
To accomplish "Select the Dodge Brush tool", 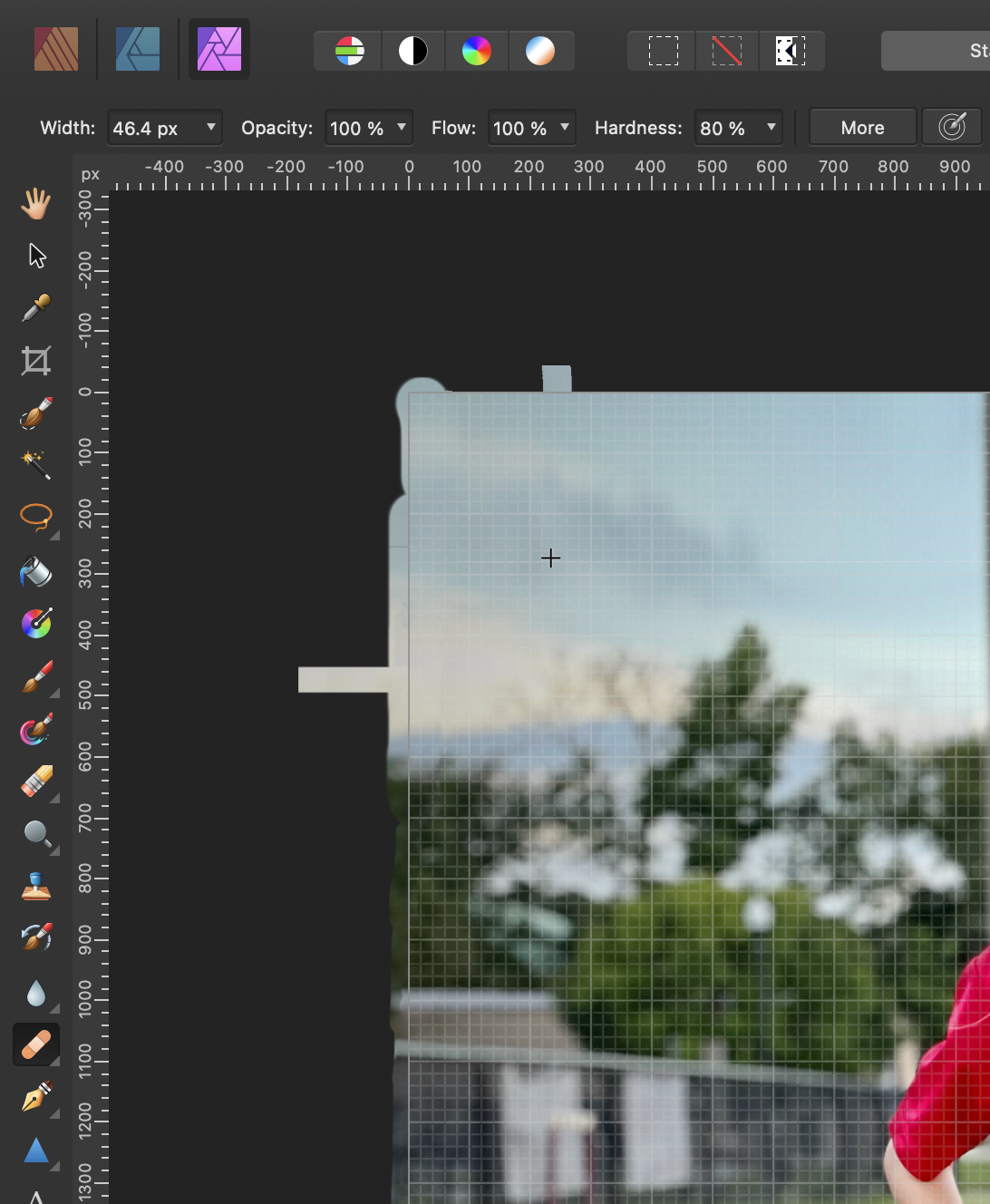I will [36, 834].
